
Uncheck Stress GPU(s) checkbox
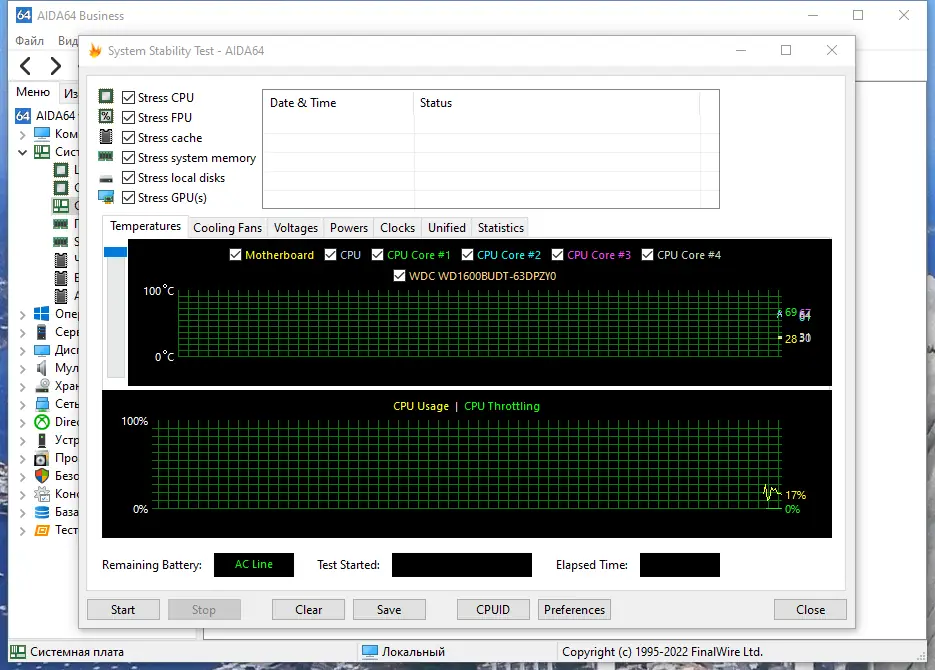128,197
